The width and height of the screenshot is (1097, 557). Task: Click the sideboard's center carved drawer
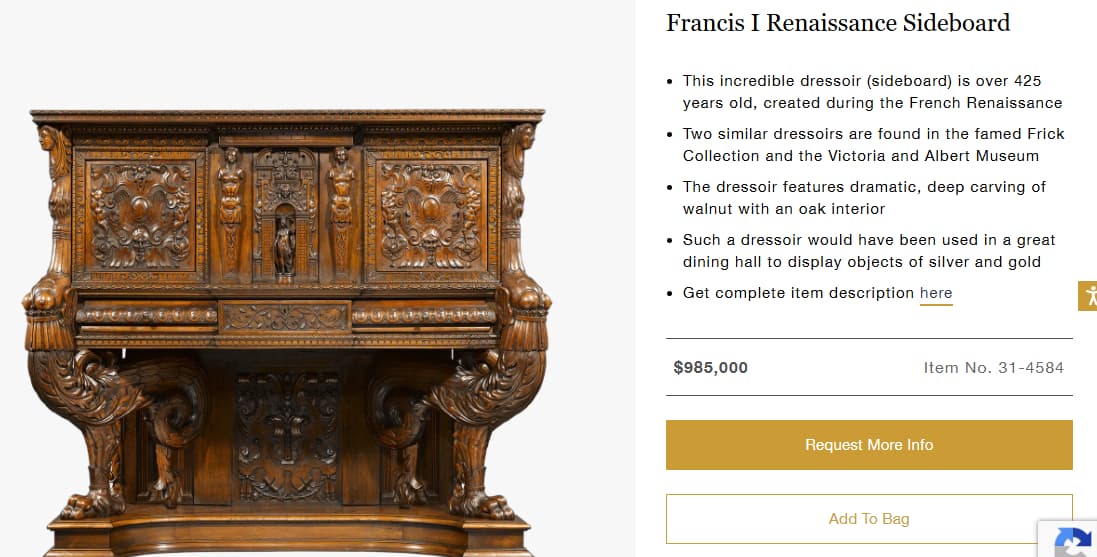(x=285, y=317)
